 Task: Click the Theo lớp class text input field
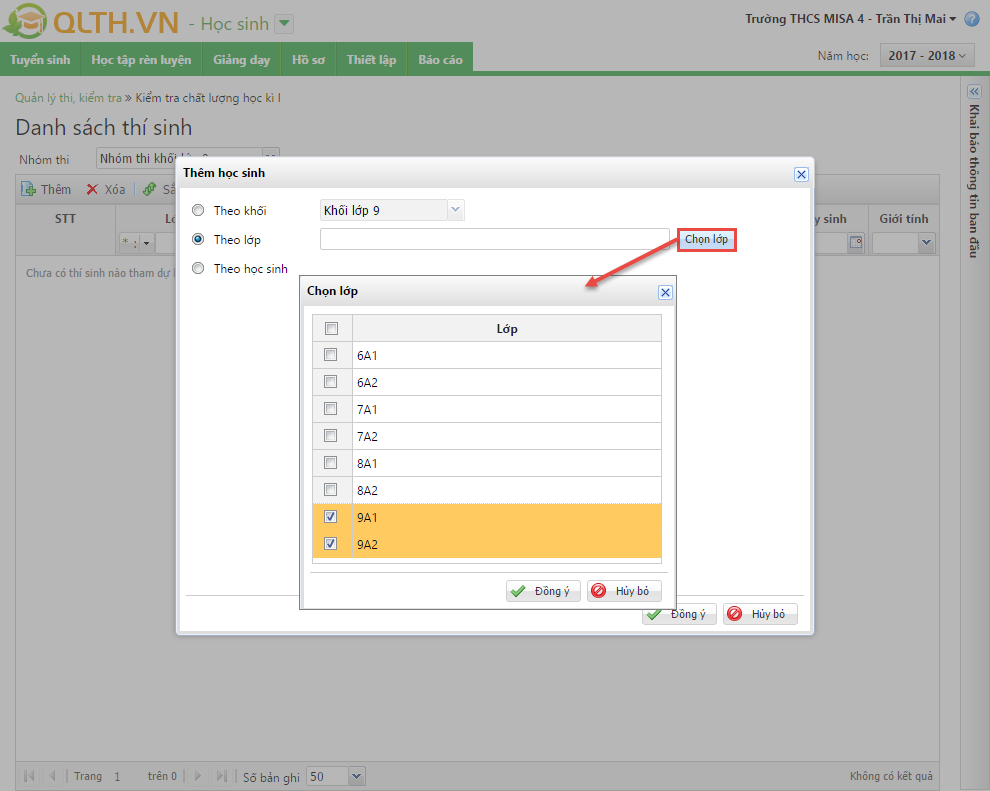[494, 239]
